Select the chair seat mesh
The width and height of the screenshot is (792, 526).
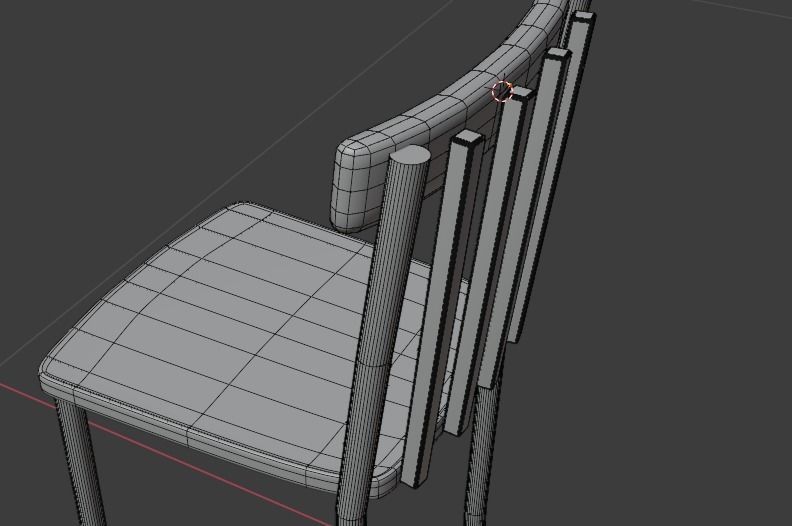[227, 344]
